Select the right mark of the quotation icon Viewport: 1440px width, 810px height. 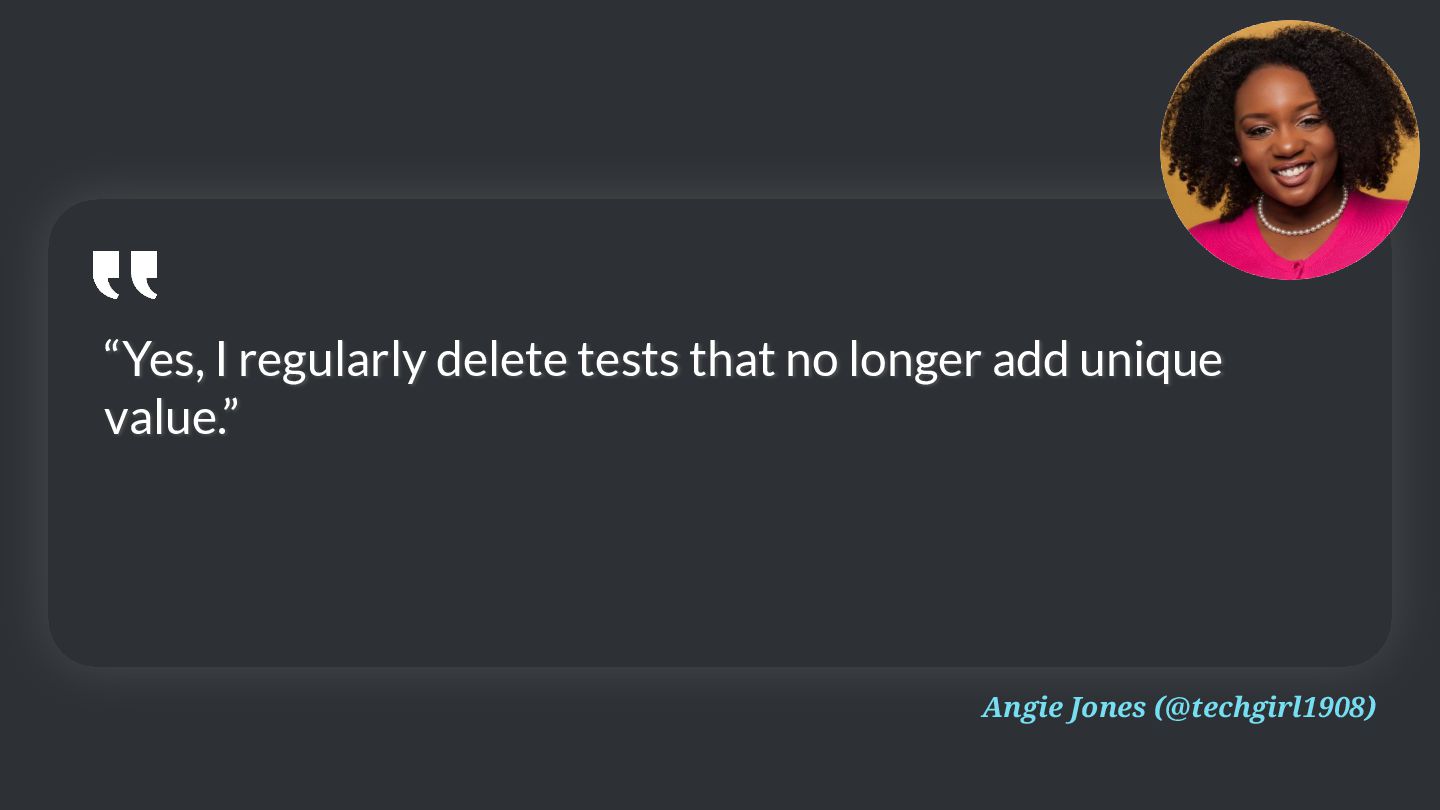click(144, 275)
